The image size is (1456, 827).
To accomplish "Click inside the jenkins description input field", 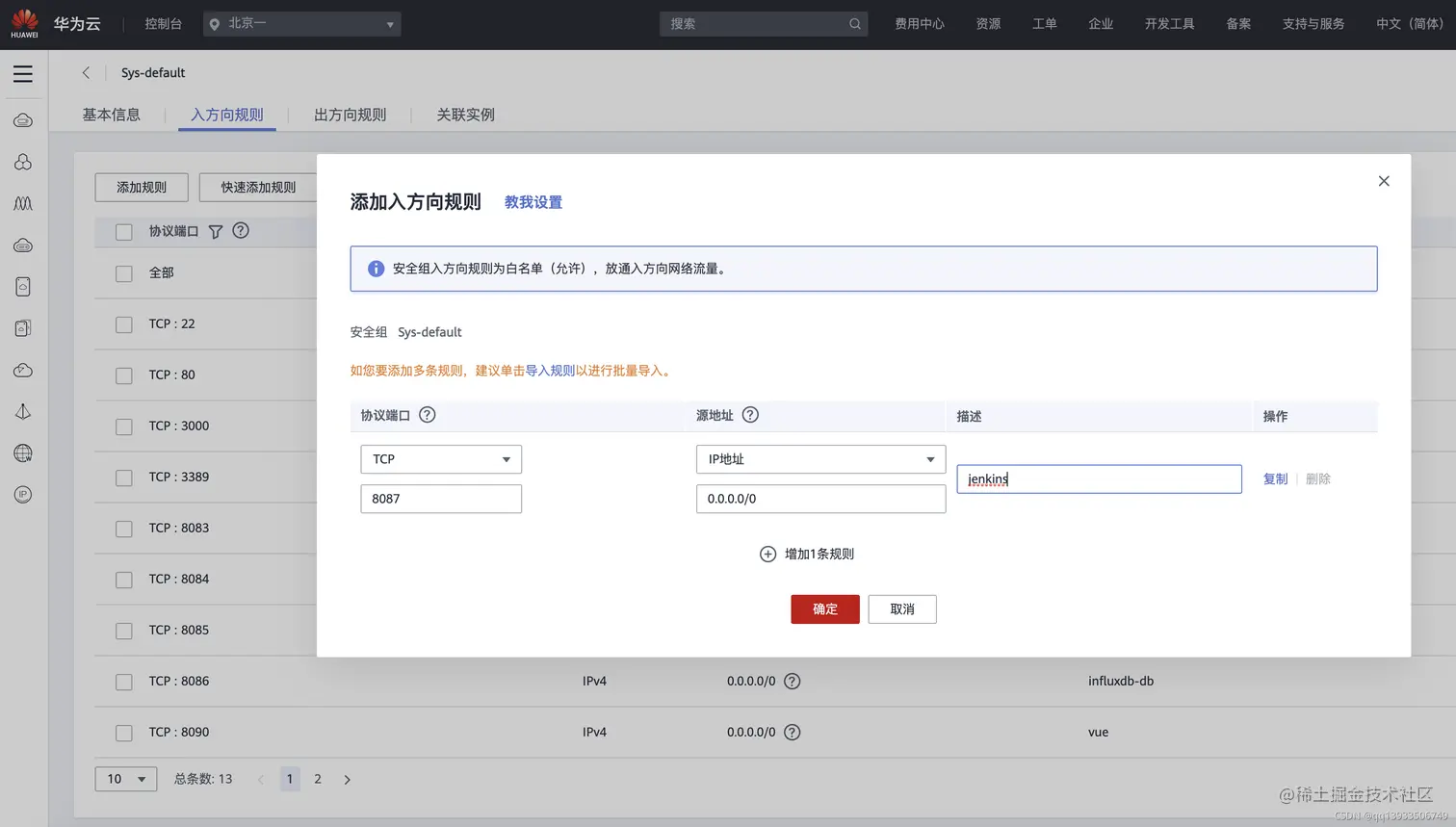I will (x=1098, y=478).
